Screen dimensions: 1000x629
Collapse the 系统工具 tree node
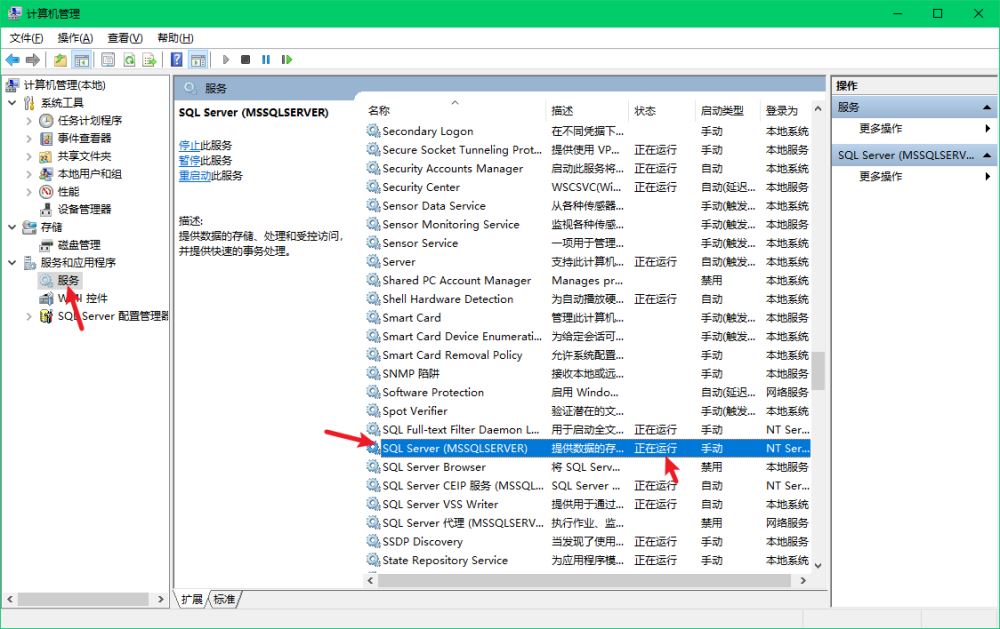point(12,102)
